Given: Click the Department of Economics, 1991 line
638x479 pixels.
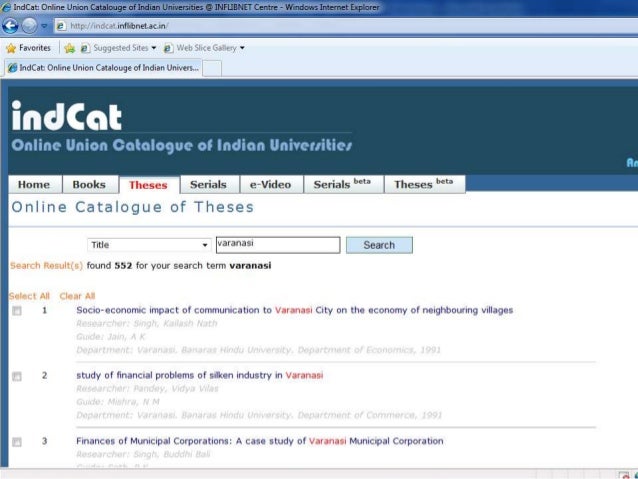Looking at the screenshot, I should pyautogui.click(x=258, y=350).
